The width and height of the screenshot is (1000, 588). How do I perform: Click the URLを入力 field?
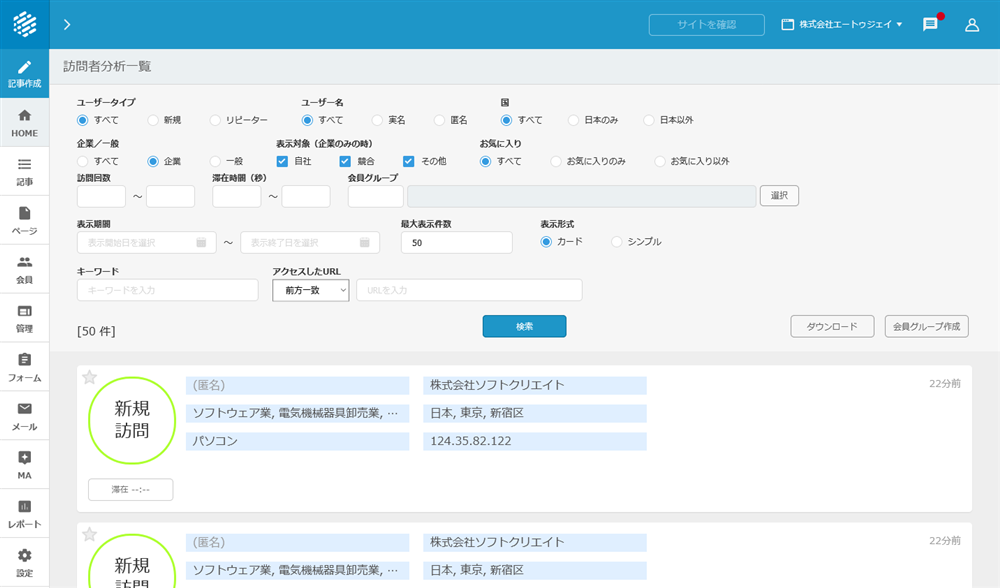(x=469, y=290)
